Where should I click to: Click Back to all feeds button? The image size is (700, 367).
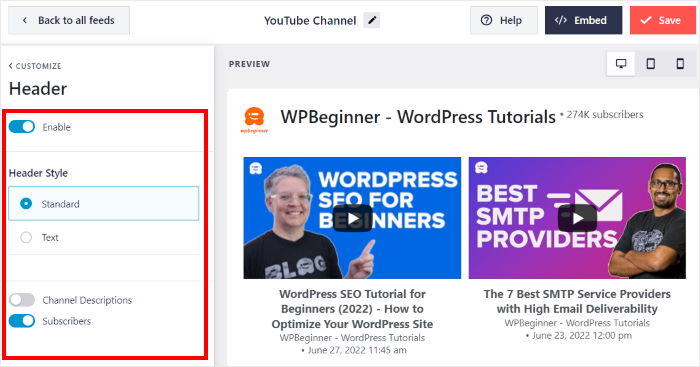click(x=69, y=21)
